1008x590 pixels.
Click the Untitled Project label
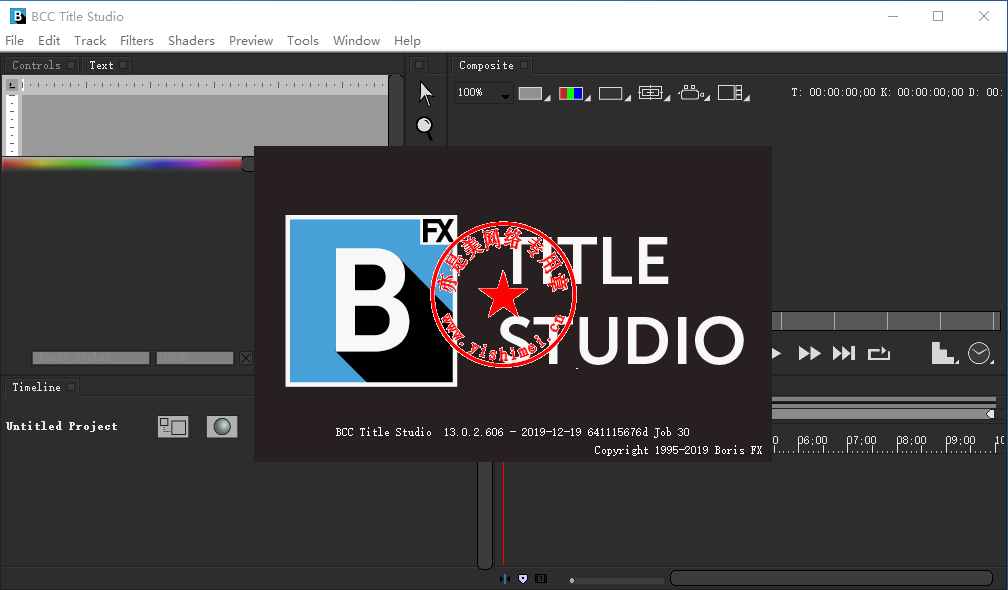(x=62, y=426)
